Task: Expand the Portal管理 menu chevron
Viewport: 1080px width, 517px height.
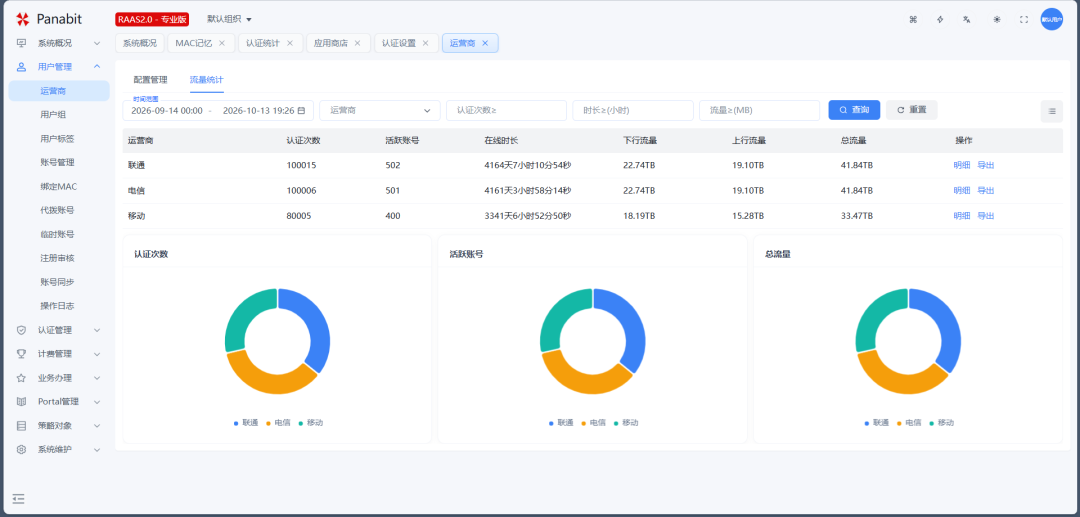Action: (97, 401)
